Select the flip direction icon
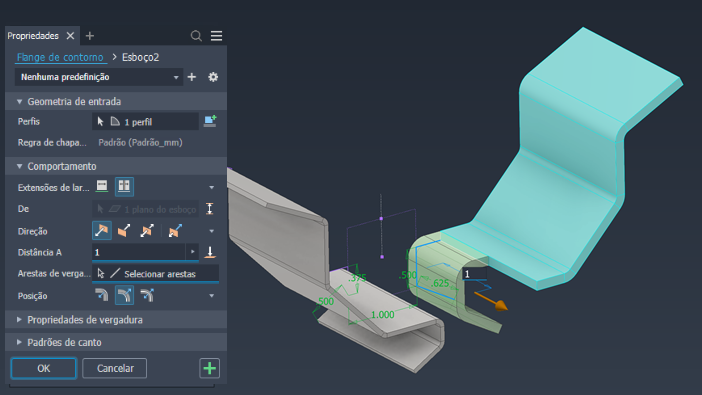Viewport: 702px width, 395px height. tap(124, 231)
